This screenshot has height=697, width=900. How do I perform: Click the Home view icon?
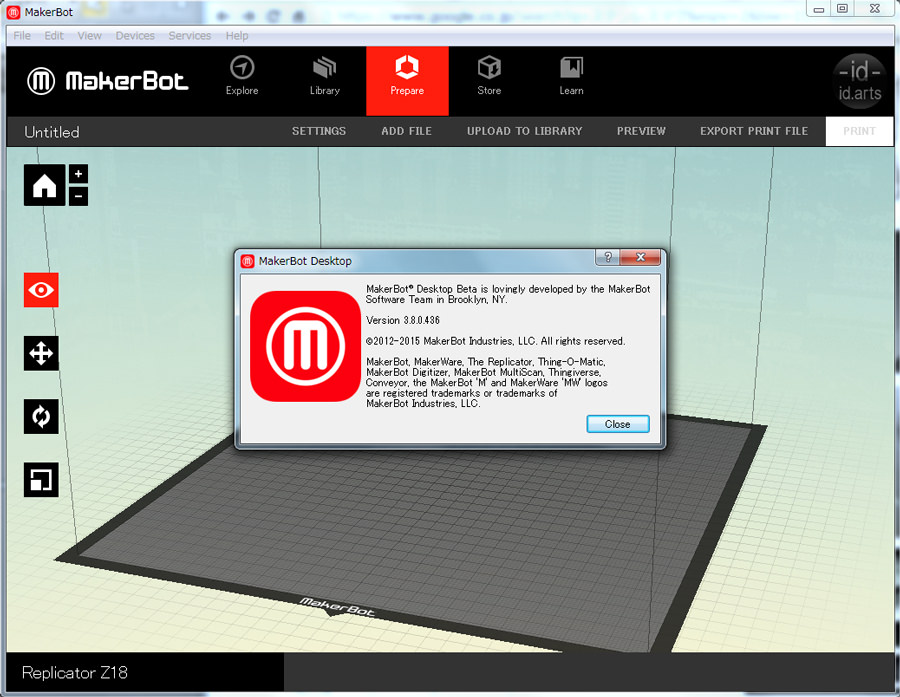[44, 186]
